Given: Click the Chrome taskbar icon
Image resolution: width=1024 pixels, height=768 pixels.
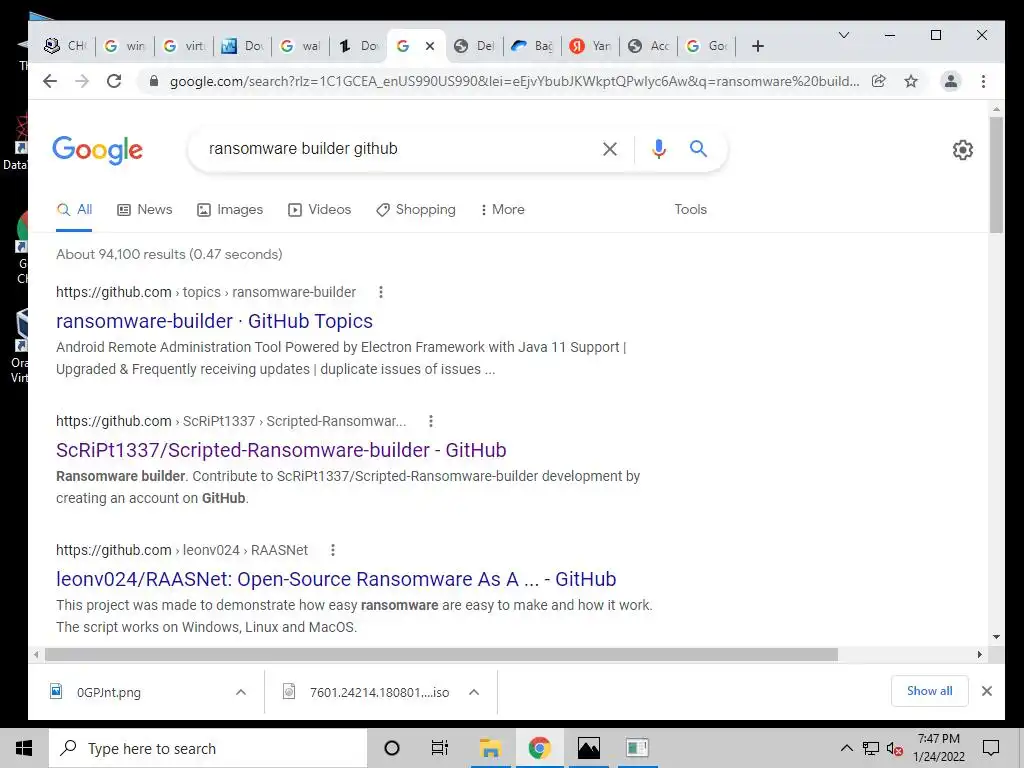Looking at the screenshot, I should coord(539,748).
